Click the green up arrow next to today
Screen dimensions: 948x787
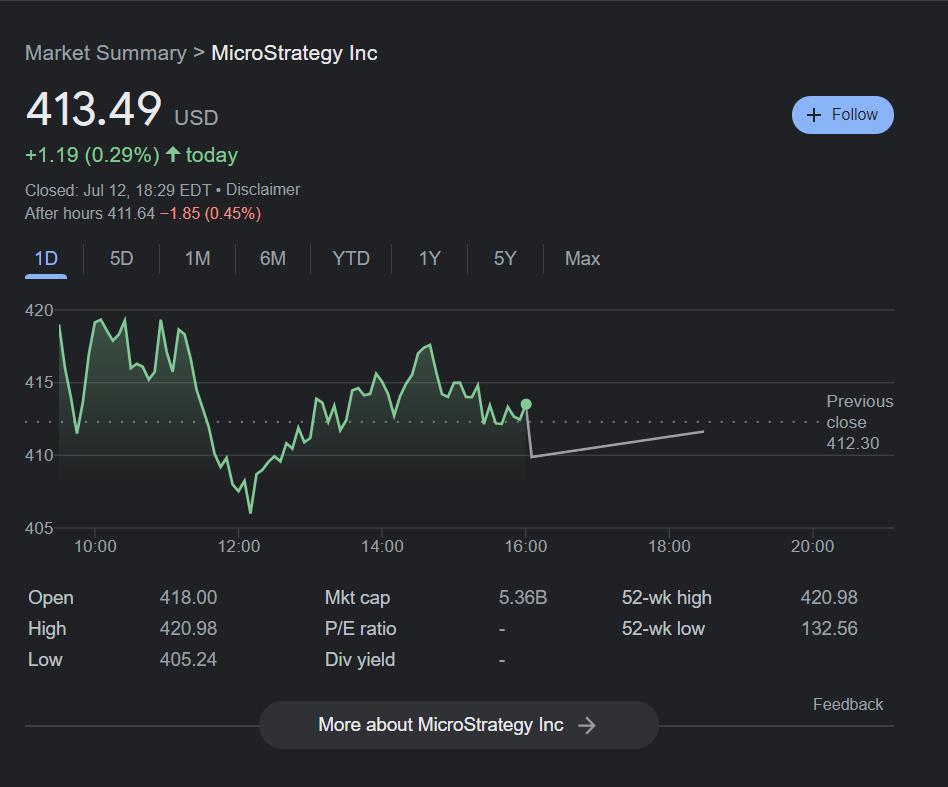(173, 155)
